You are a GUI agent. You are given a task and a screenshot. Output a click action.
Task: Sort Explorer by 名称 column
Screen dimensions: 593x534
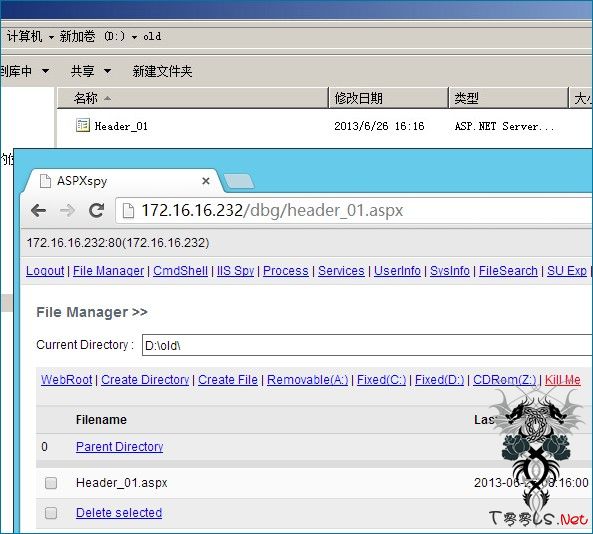pyautogui.click(x=193, y=98)
